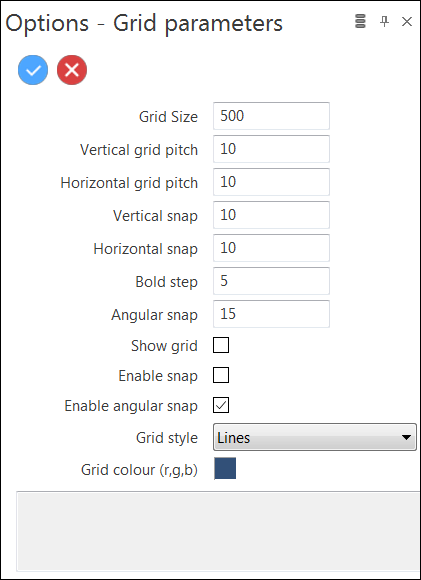Open the Grid style dropdown
Viewport: 421px width, 580px height.
click(315, 437)
